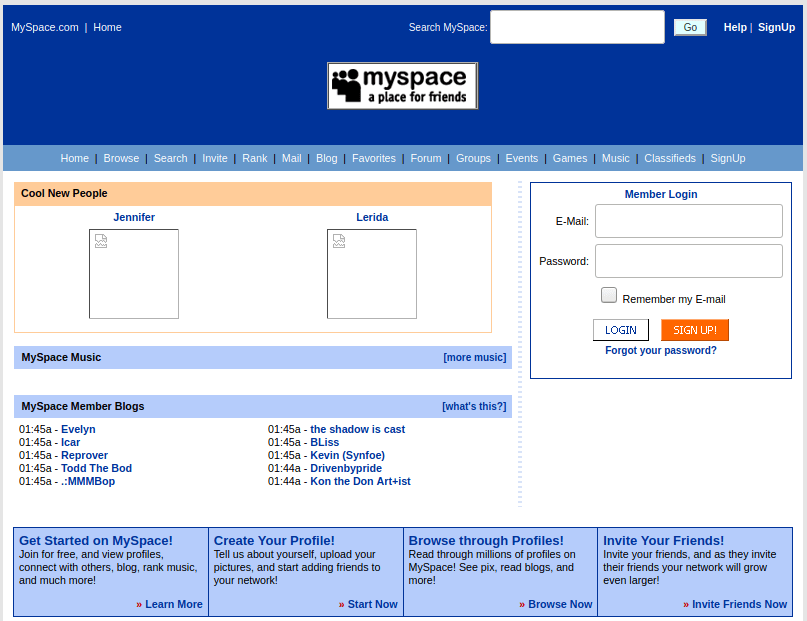
Task: Click the Go search button
Action: [690, 27]
